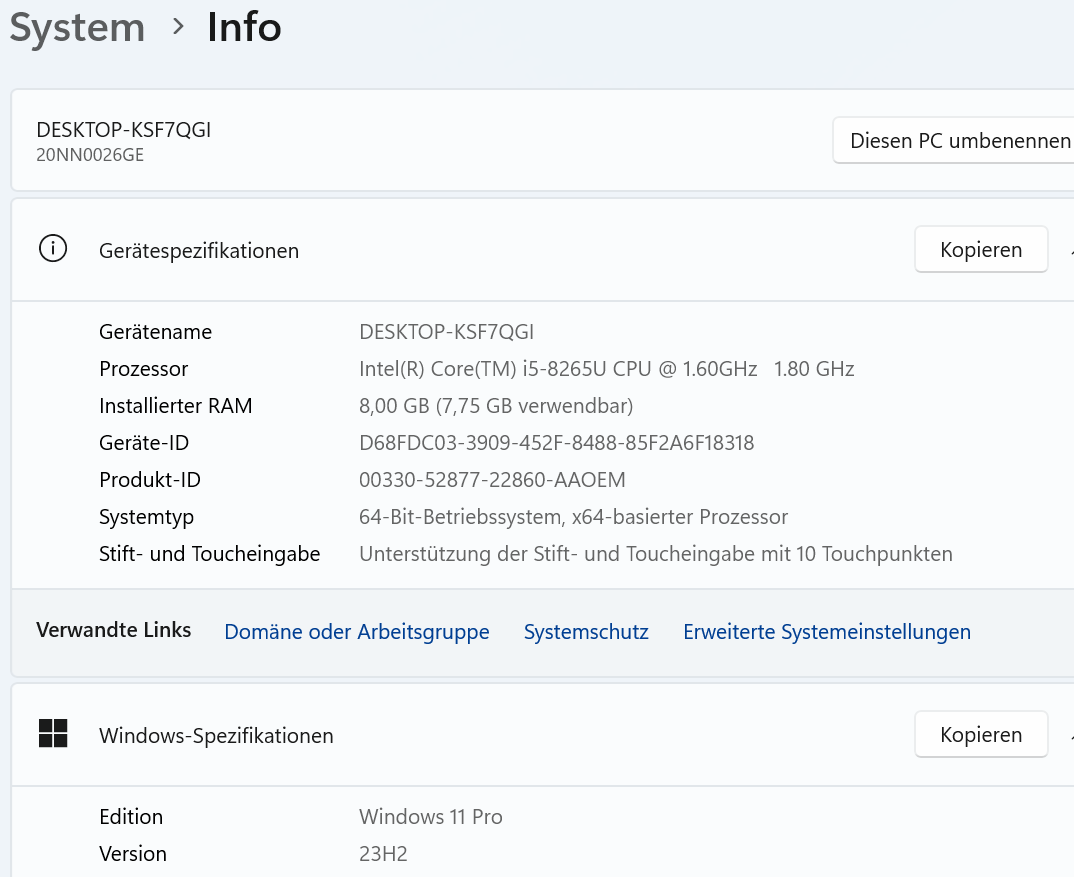Screen dimensions: 1074x877
Task: Click the Prozessor label
Action: (x=143, y=369)
